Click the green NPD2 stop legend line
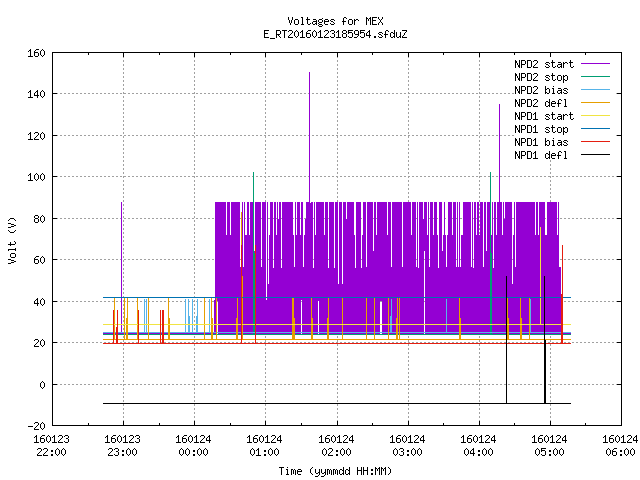640x480 pixels. pos(595,76)
